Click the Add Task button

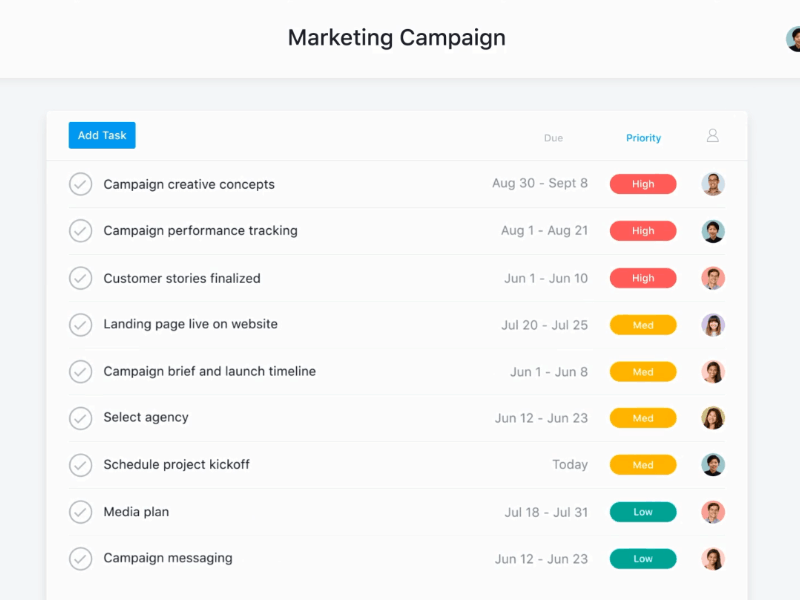click(102, 135)
